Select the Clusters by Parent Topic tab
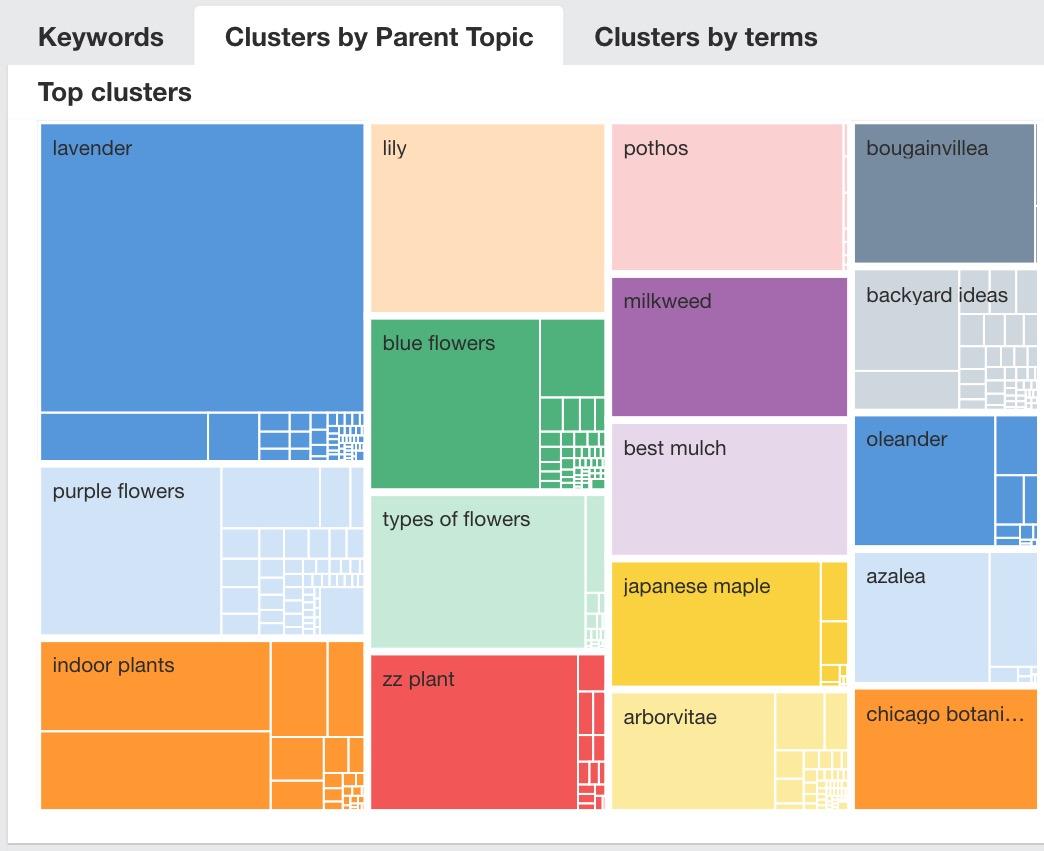This screenshot has width=1044, height=851. click(x=380, y=36)
